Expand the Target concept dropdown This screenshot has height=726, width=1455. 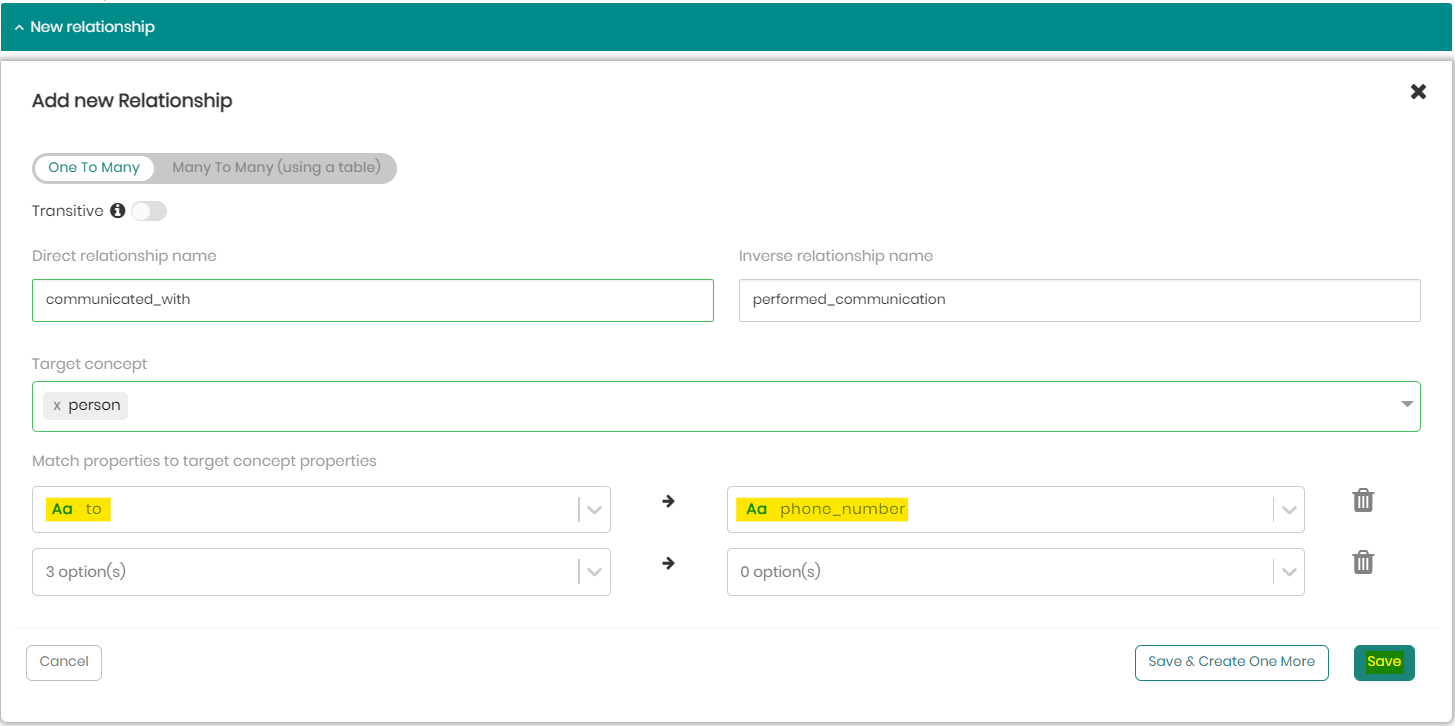pos(1406,405)
